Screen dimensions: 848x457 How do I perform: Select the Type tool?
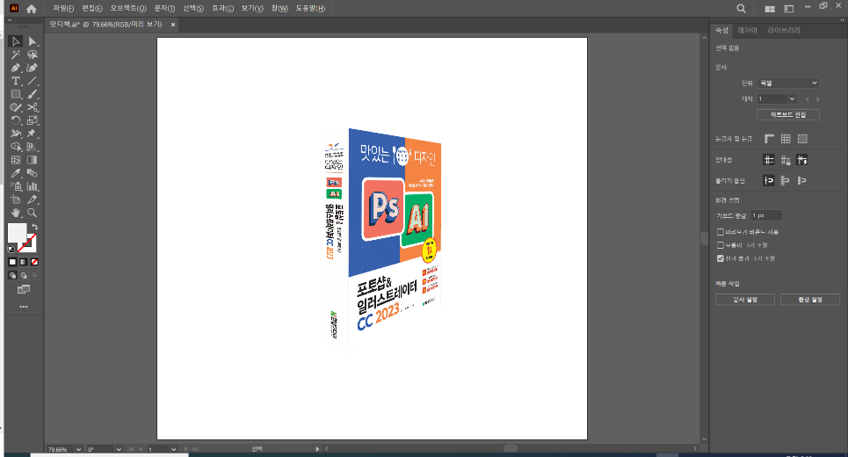pyautogui.click(x=16, y=81)
